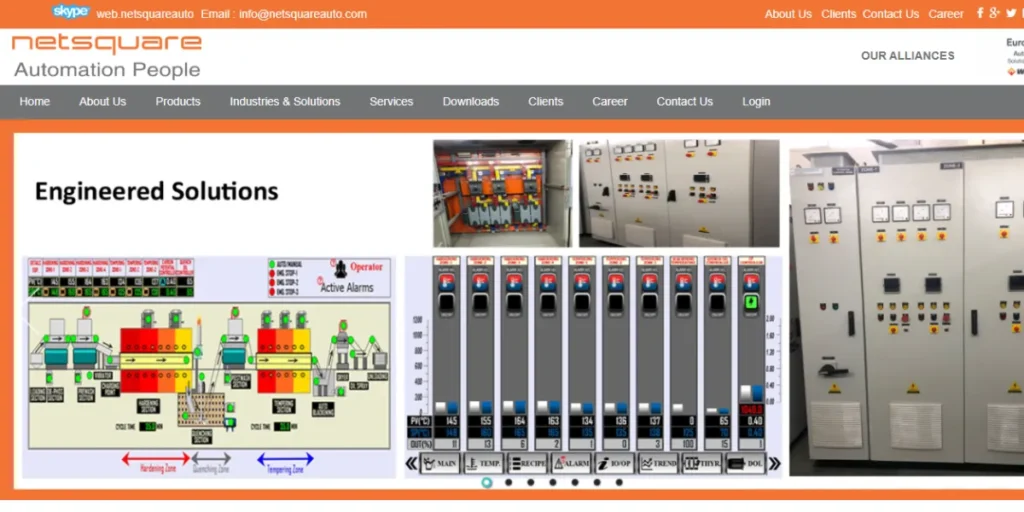Image resolution: width=1024 pixels, height=512 pixels.
Task: Click Career link in orange top bar
Action: coord(946,14)
